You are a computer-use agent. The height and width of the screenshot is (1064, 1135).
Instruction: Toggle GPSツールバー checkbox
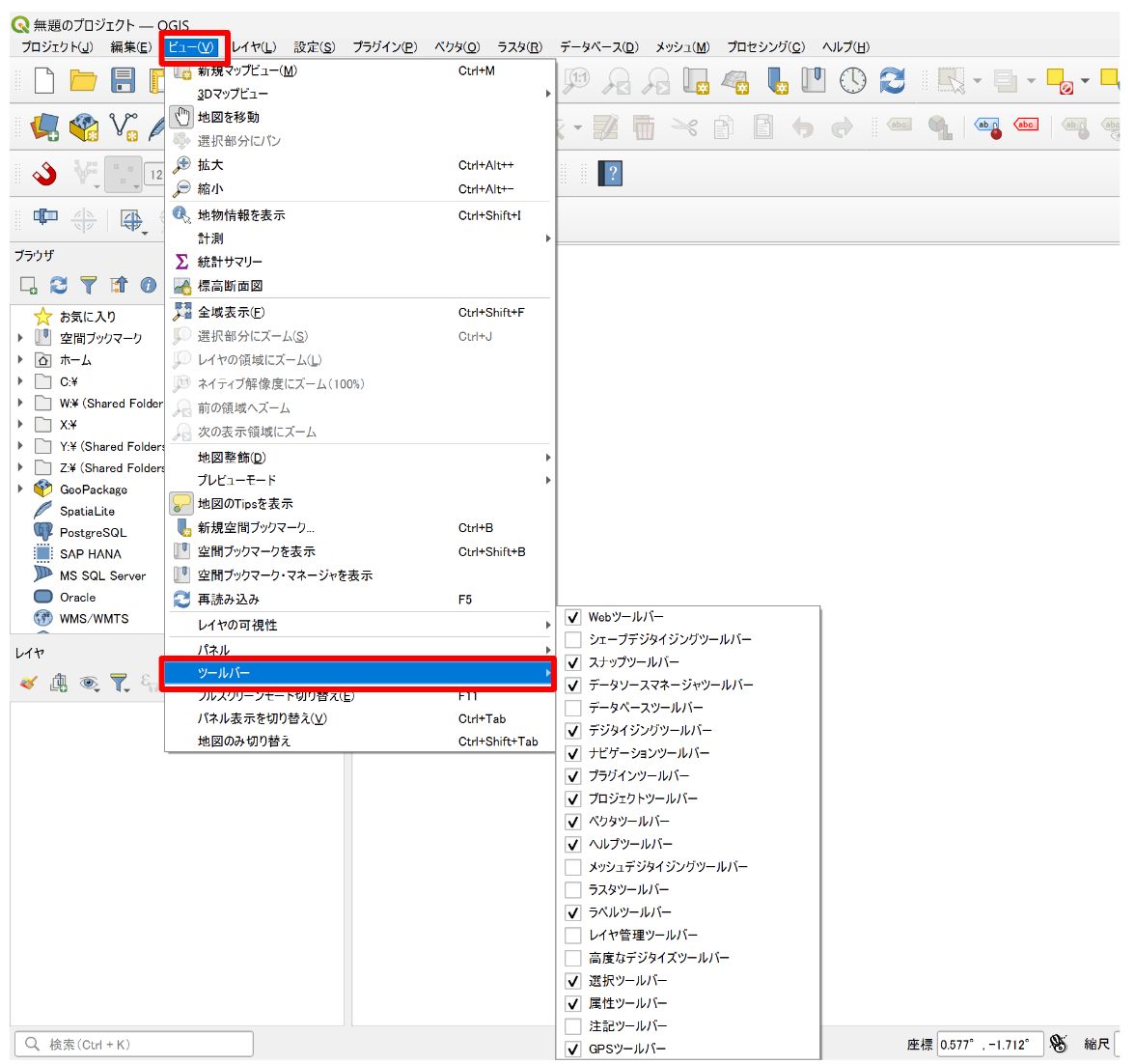coord(572,1049)
